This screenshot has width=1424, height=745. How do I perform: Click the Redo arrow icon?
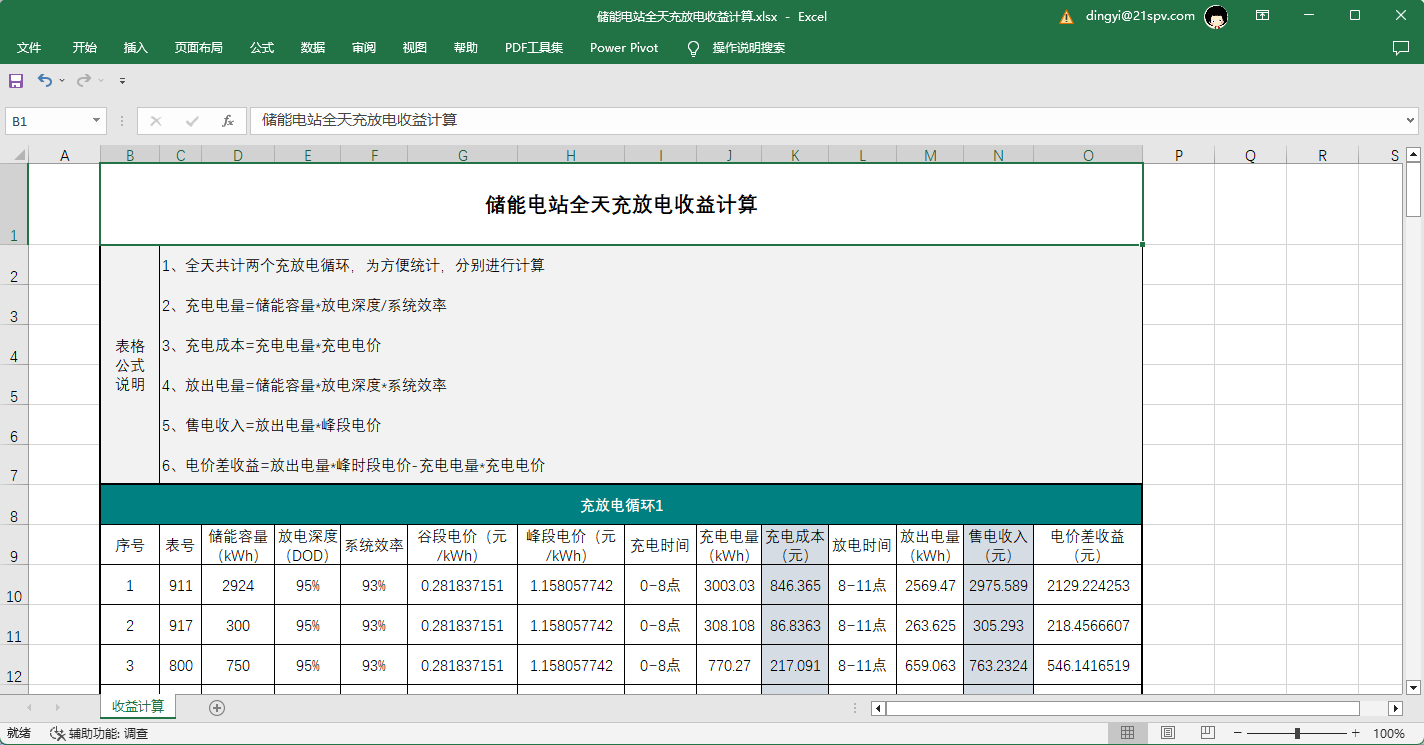pyautogui.click(x=84, y=80)
